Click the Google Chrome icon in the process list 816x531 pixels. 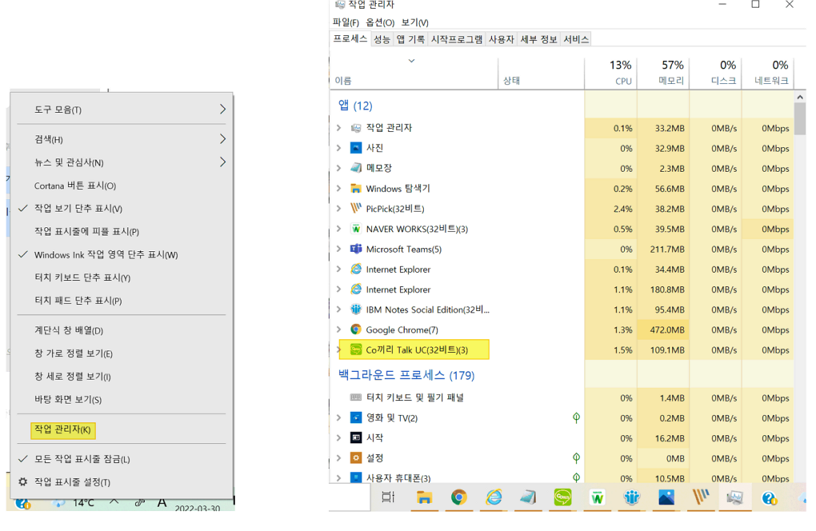pos(356,330)
